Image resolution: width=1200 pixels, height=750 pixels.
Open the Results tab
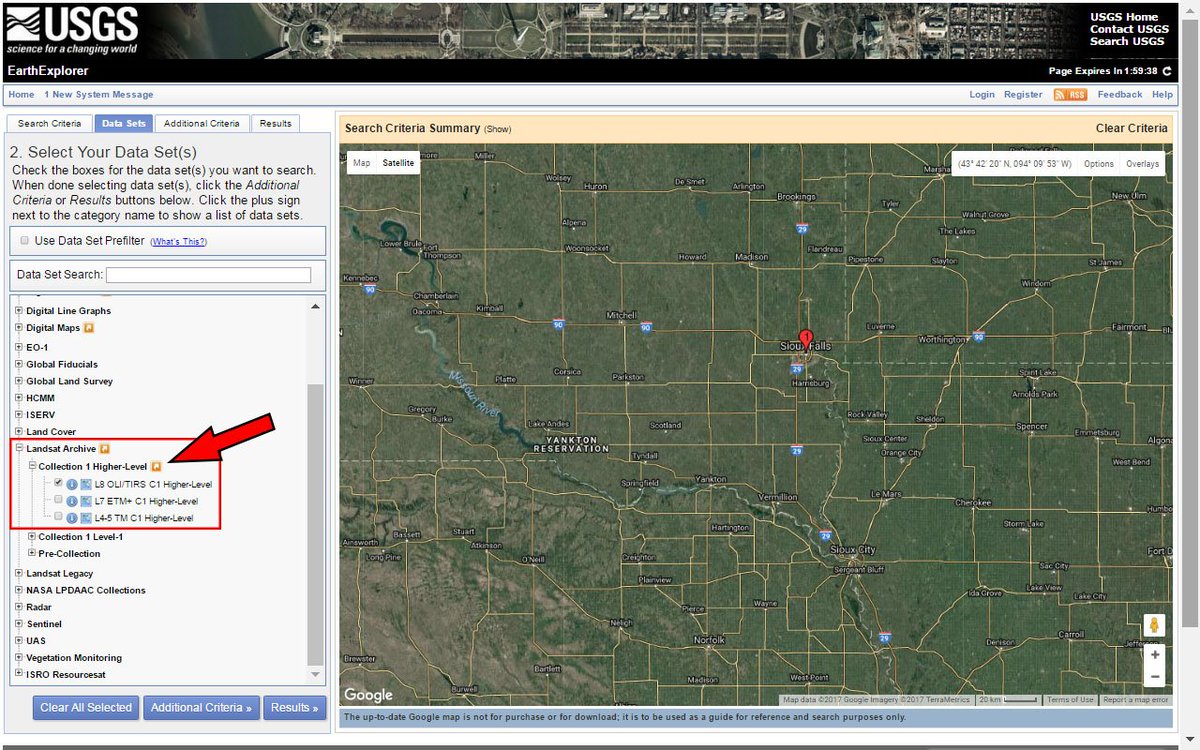tap(275, 123)
